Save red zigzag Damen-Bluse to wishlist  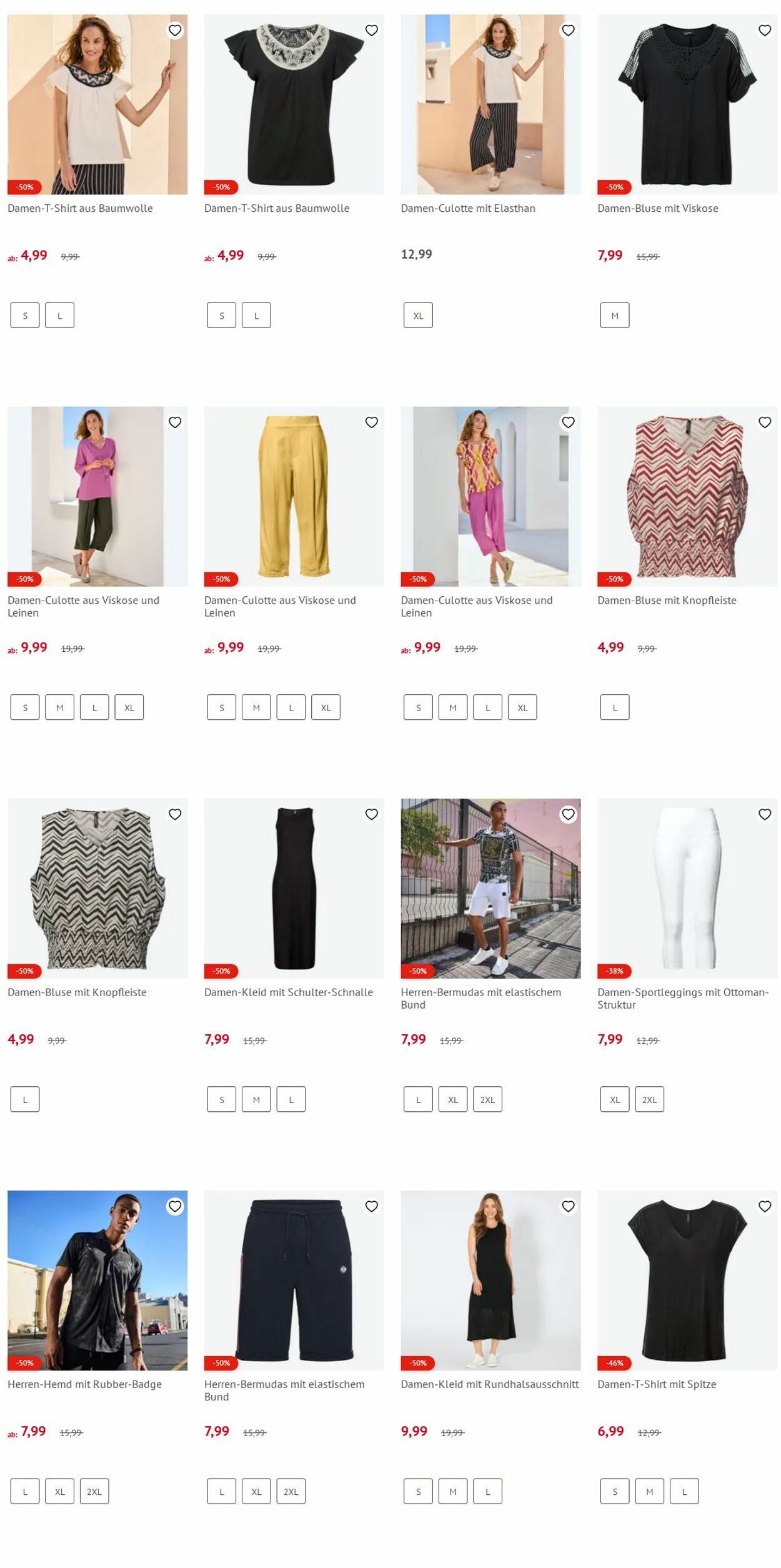tap(765, 422)
